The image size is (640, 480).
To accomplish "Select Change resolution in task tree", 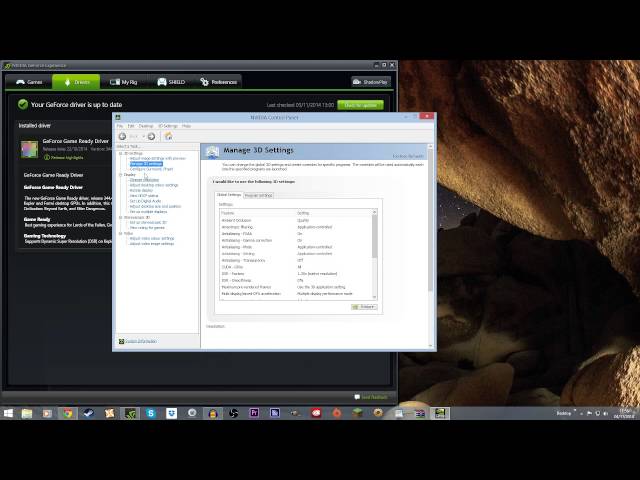I will point(144,180).
